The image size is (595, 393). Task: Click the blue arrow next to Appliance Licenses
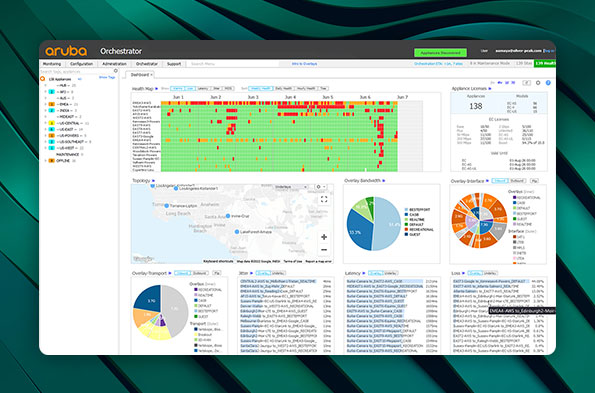coord(490,89)
